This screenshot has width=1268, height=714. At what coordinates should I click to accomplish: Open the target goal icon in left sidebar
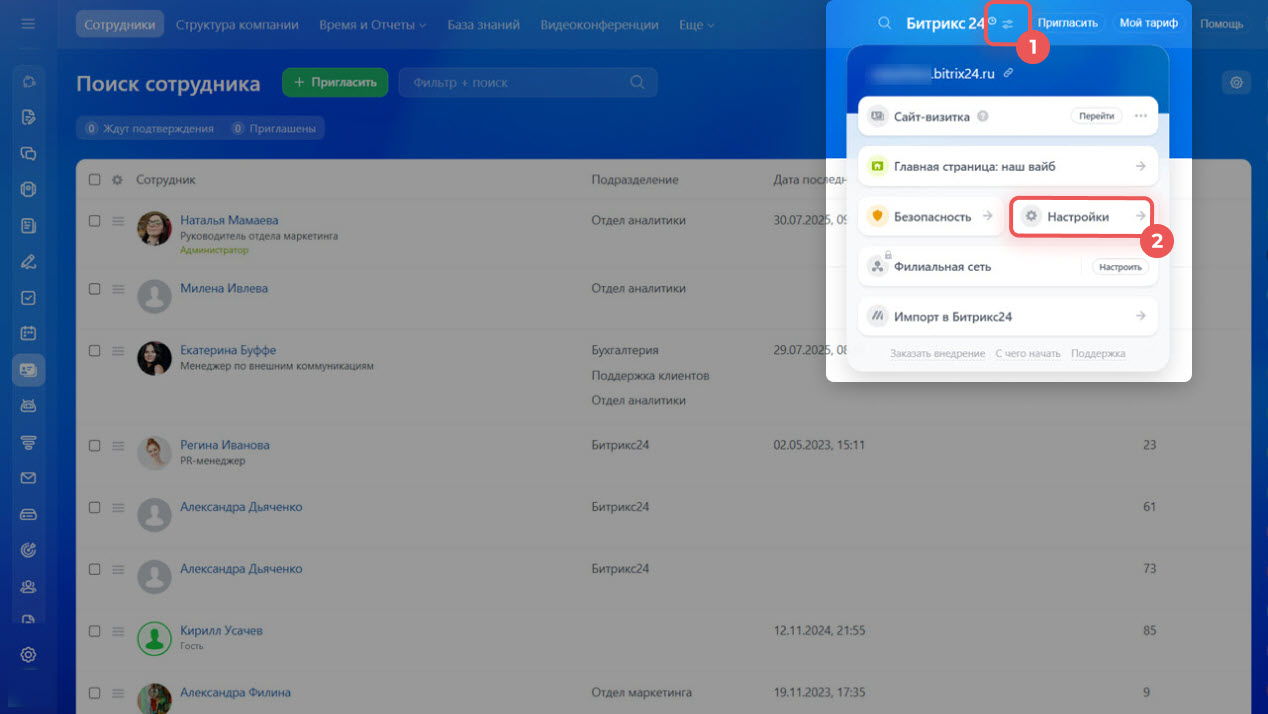pyautogui.click(x=28, y=550)
